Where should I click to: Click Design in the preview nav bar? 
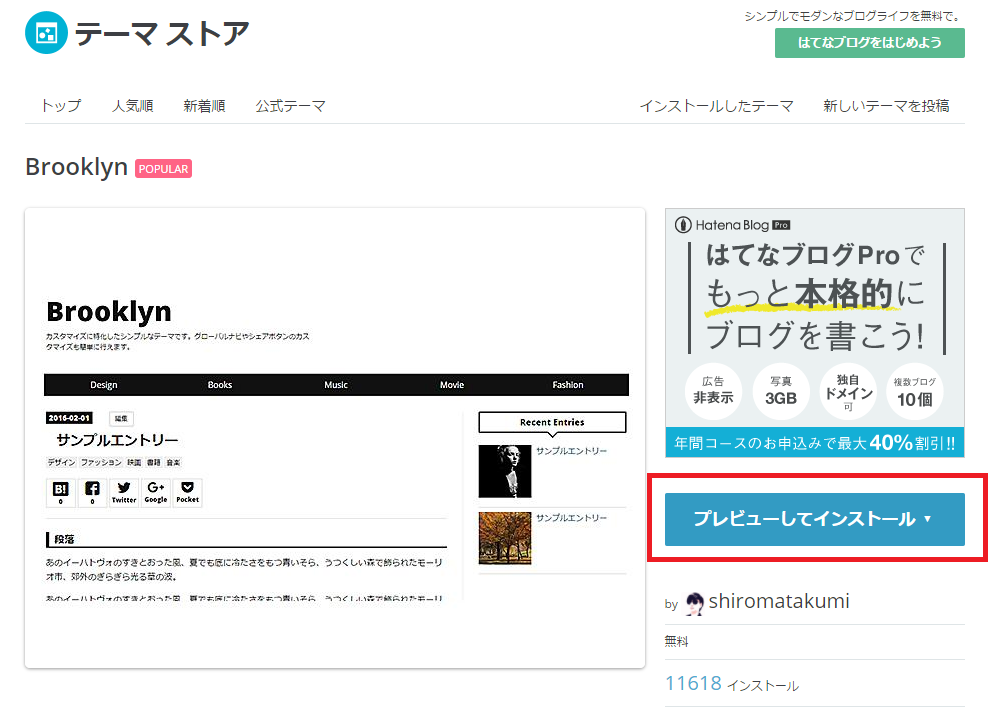coord(104,385)
